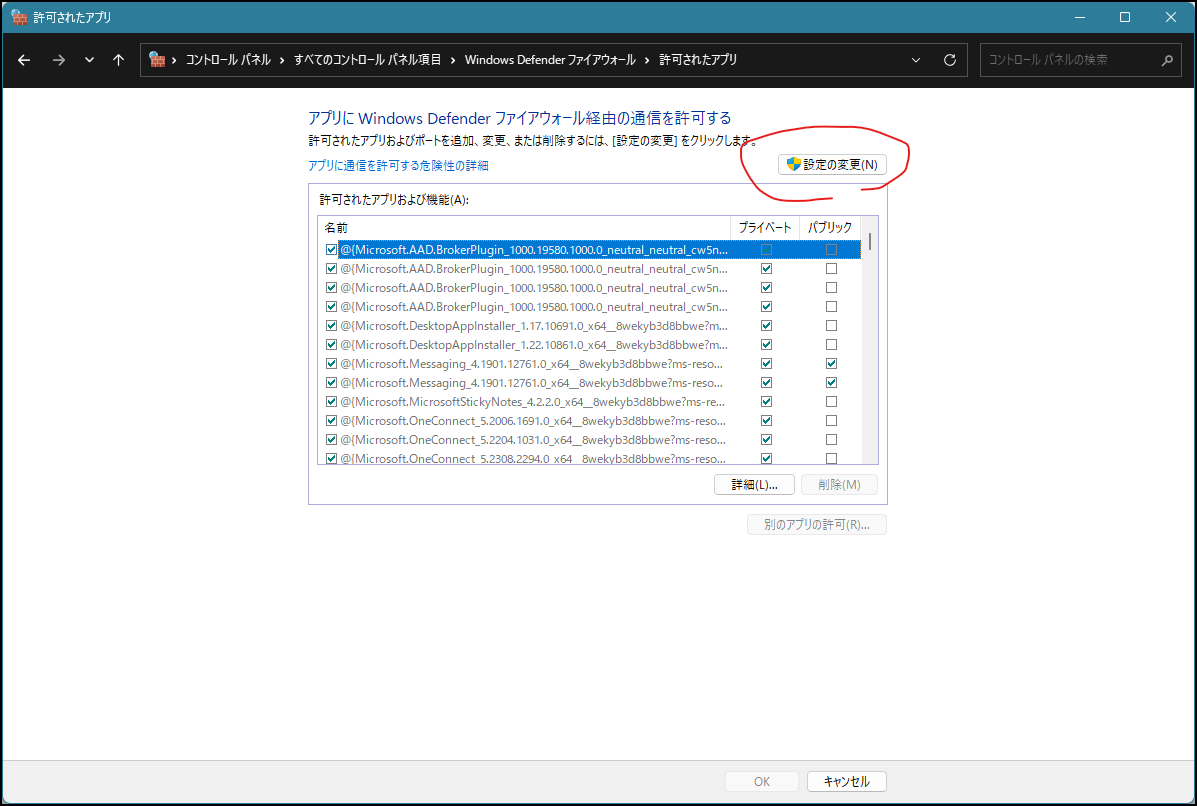Maximize the 許可されたアプリ window
The height and width of the screenshot is (806, 1197).
coord(1124,17)
